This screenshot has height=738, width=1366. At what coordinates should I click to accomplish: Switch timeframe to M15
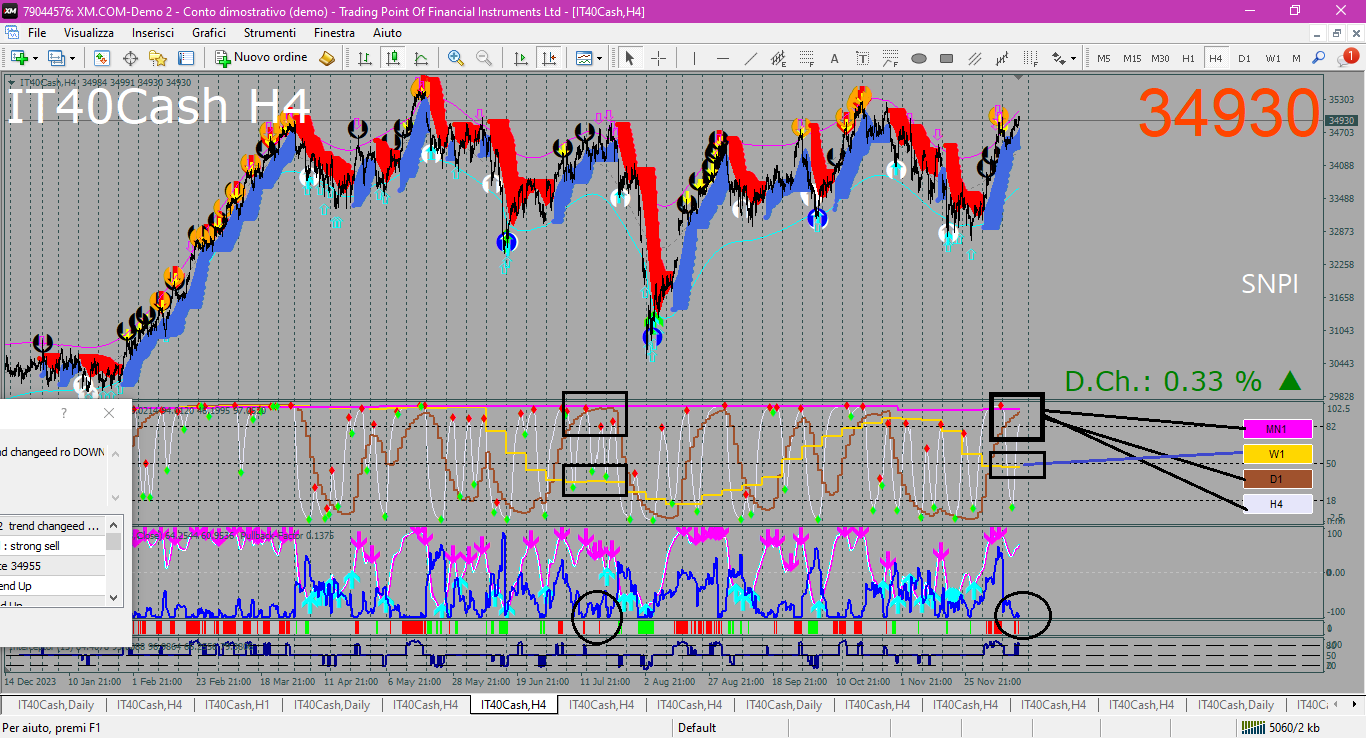[1132, 58]
